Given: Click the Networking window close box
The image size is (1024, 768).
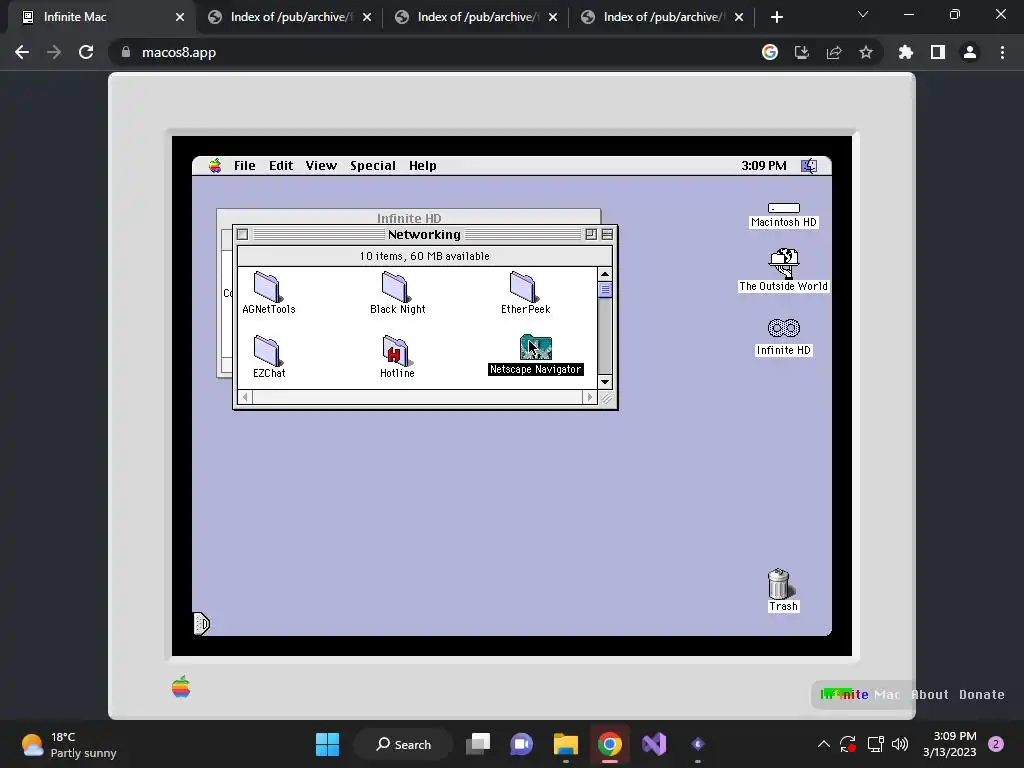Looking at the screenshot, I should pyautogui.click(x=242, y=234).
